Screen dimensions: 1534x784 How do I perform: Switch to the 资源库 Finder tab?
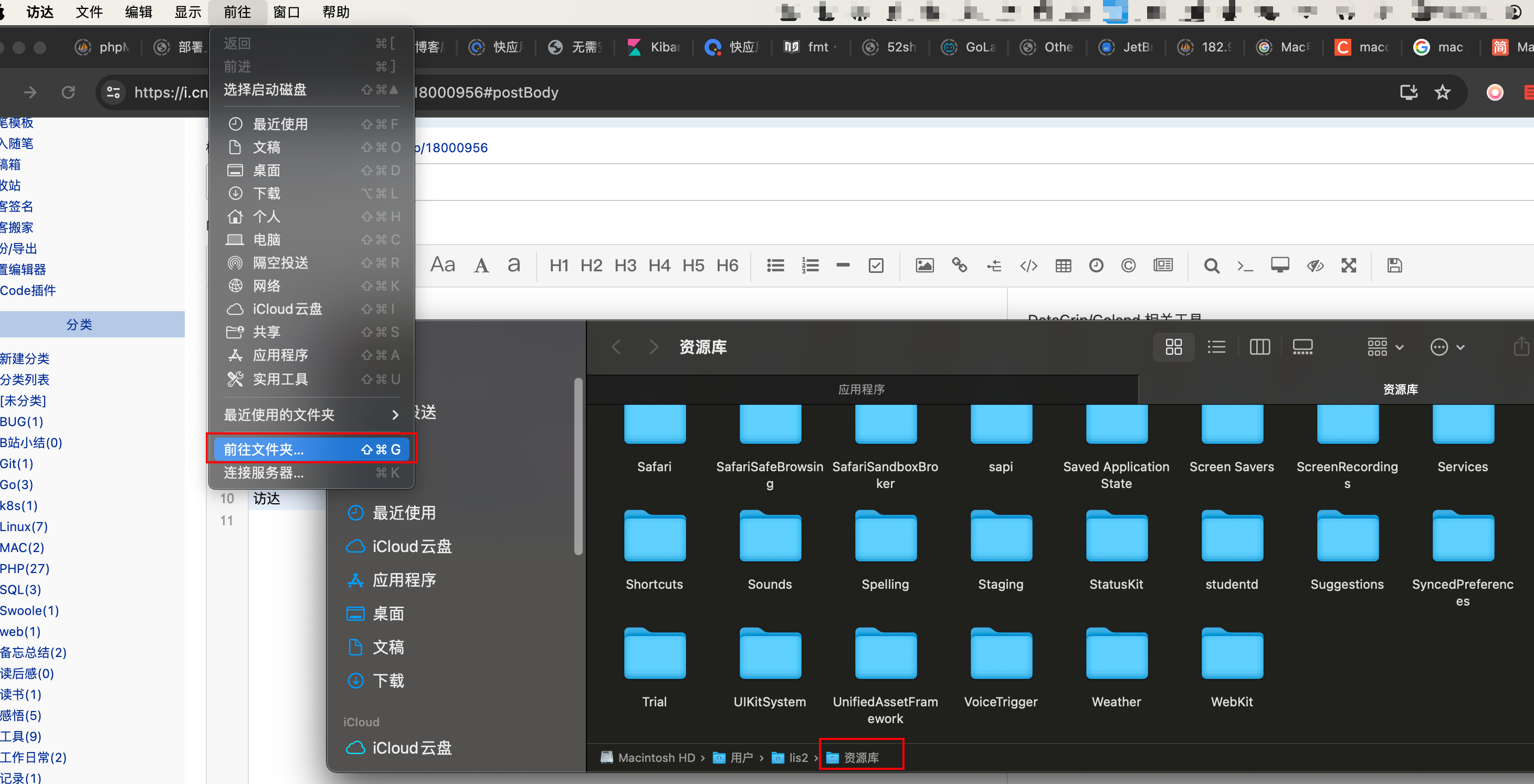(x=1400, y=389)
